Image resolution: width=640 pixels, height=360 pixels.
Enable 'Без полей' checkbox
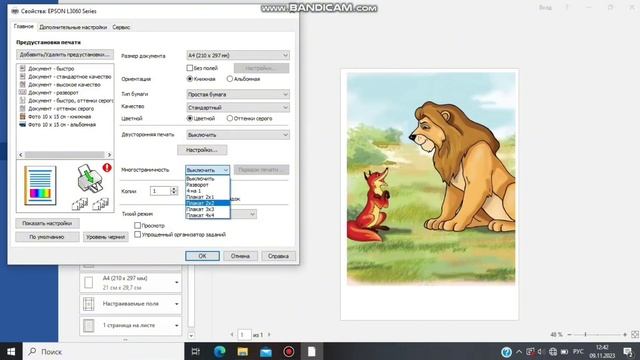(x=189, y=68)
